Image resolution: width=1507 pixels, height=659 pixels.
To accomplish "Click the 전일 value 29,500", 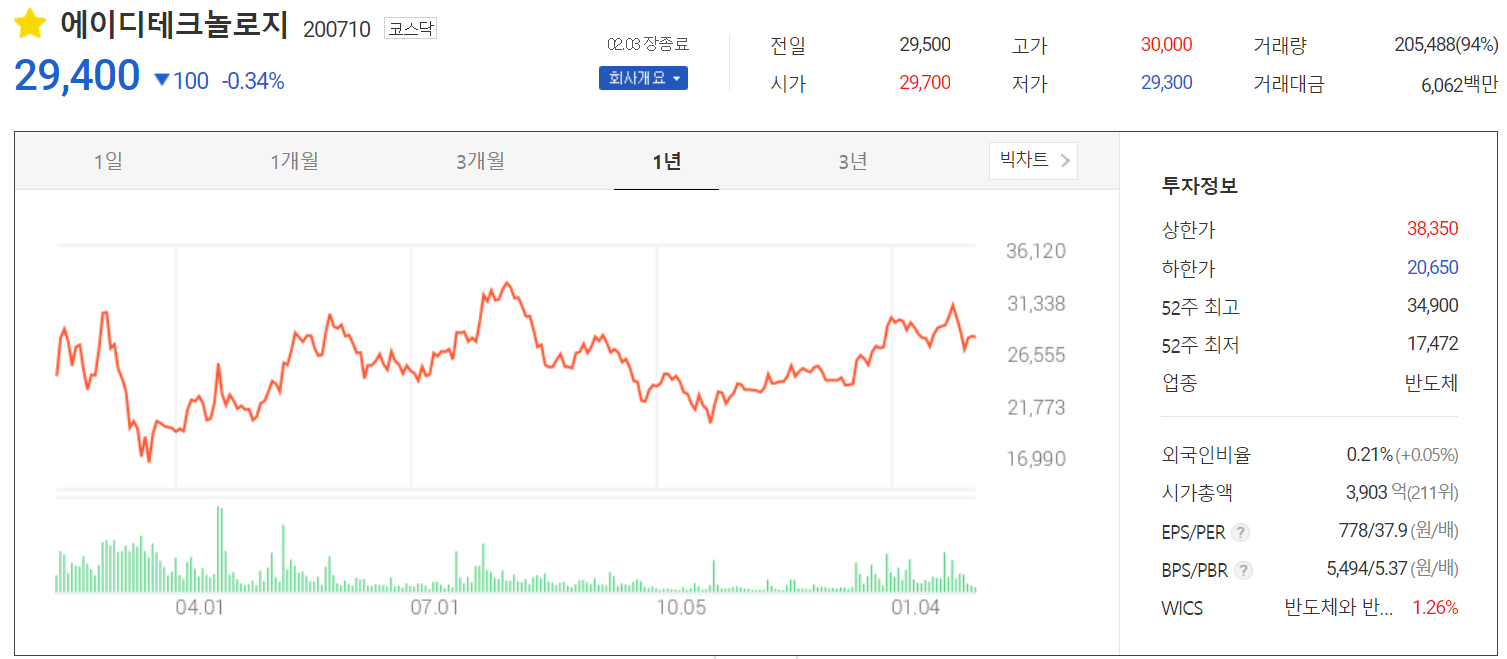I will coord(925,45).
